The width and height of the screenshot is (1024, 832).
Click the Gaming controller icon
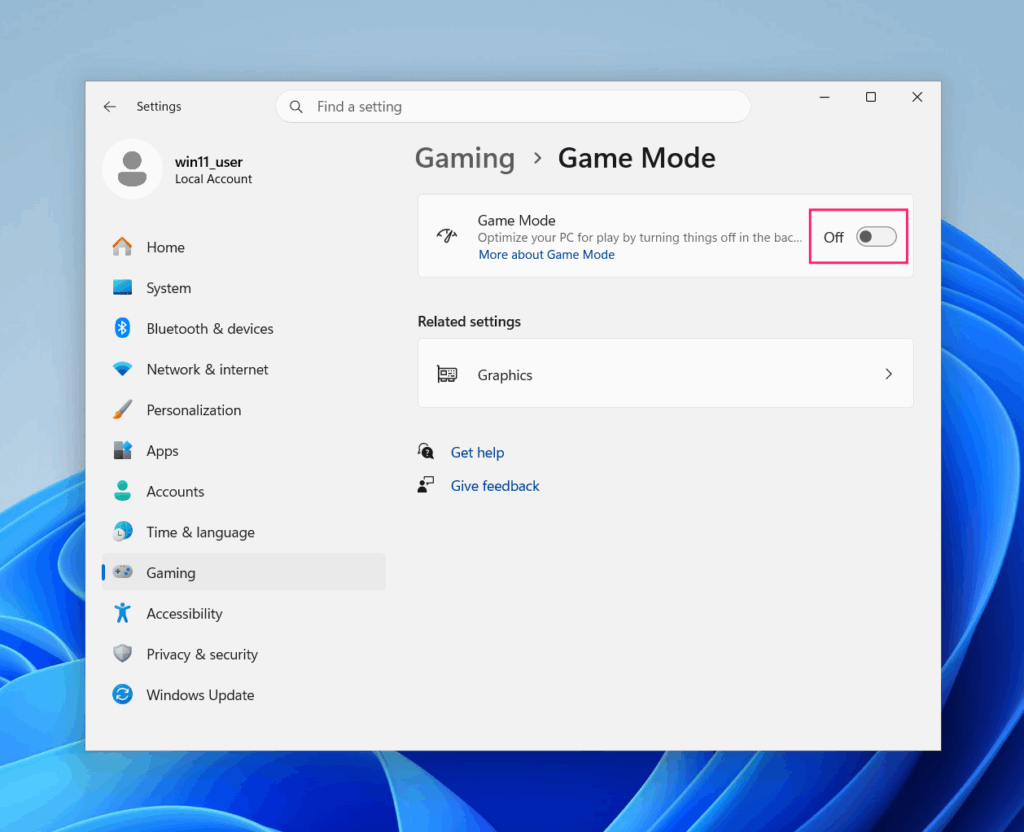123,572
